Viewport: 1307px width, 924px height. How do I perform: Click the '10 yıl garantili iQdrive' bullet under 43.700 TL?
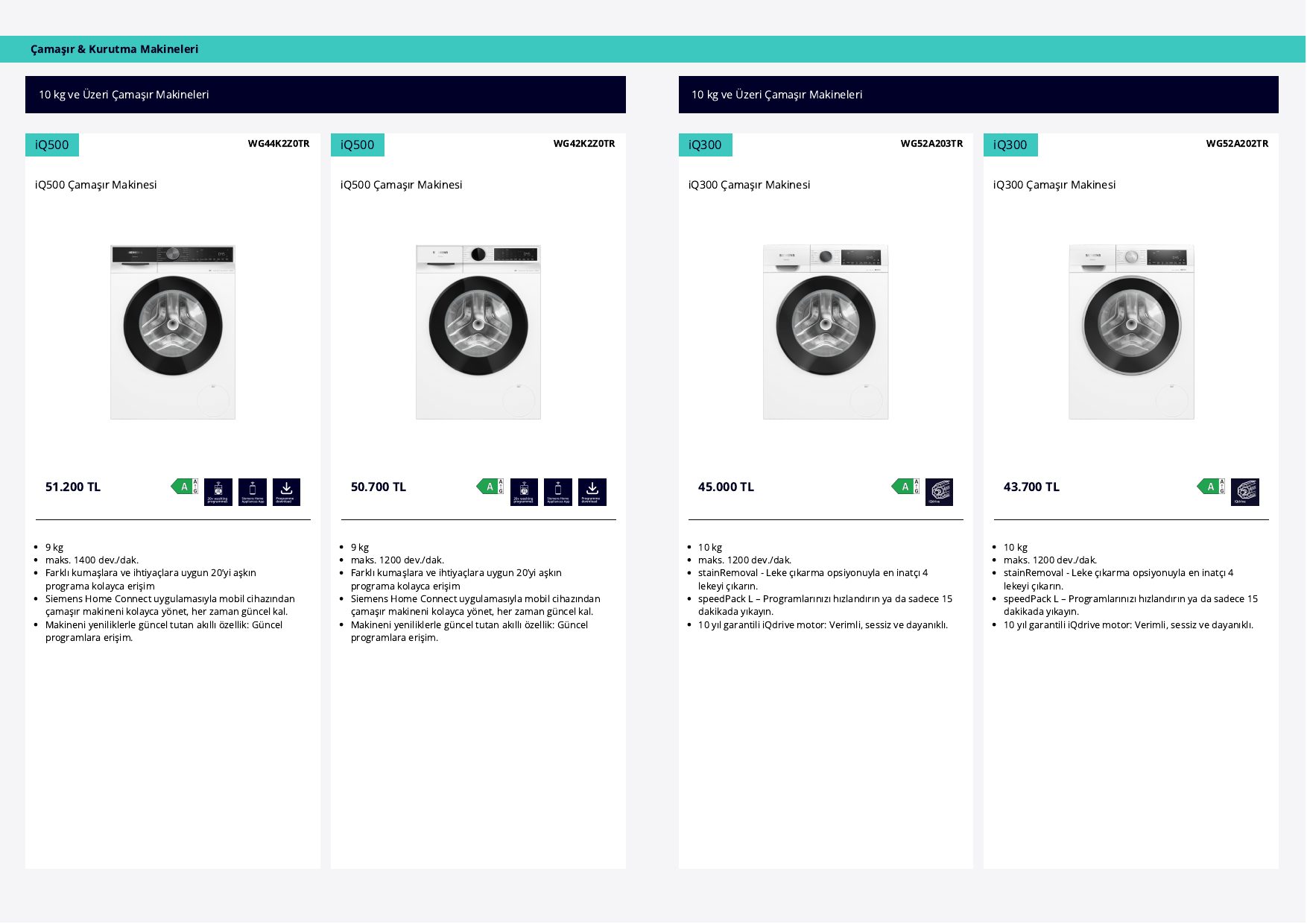click(x=1128, y=625)
